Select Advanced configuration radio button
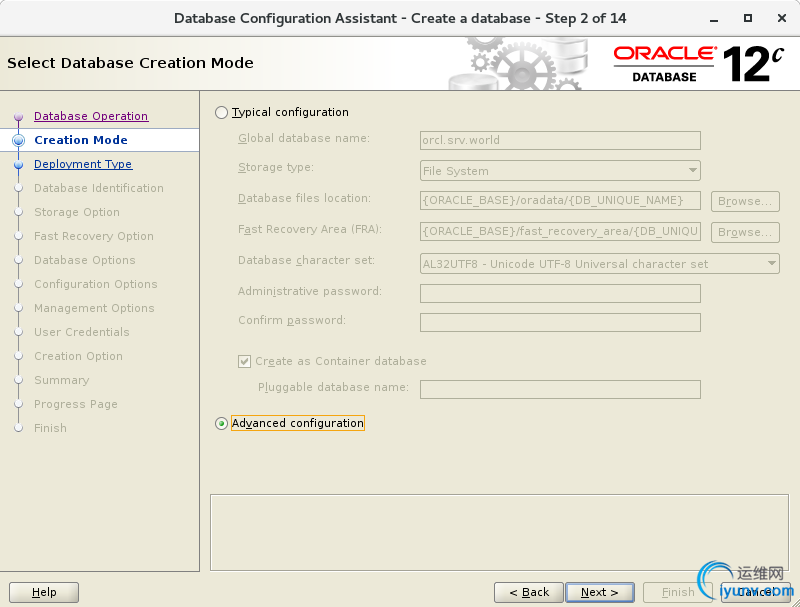Viewport: 800px width, 607px height. click(221, 423)
